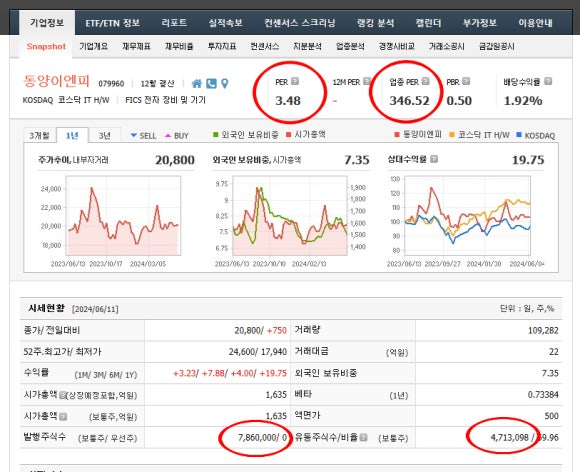
Task: Click the beta value 0.73384
Action: coord(543,395)
